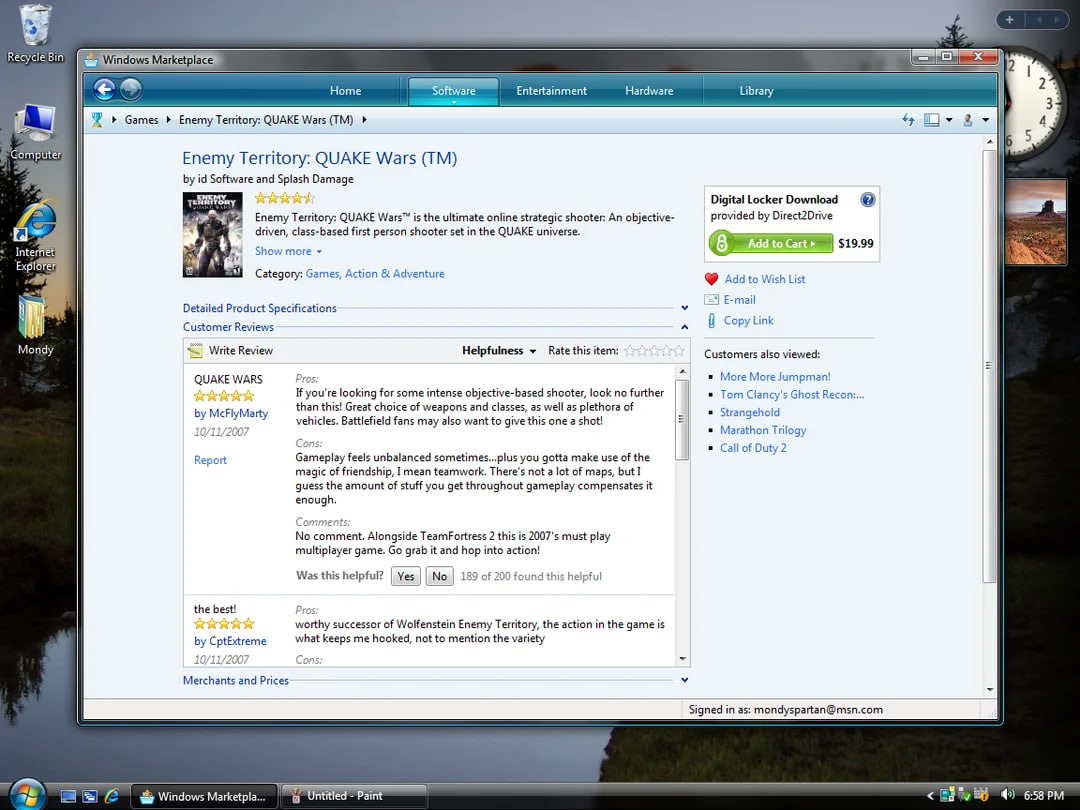Add Quake Wars to the cart
1080x810 pixels.
[770, 243]
